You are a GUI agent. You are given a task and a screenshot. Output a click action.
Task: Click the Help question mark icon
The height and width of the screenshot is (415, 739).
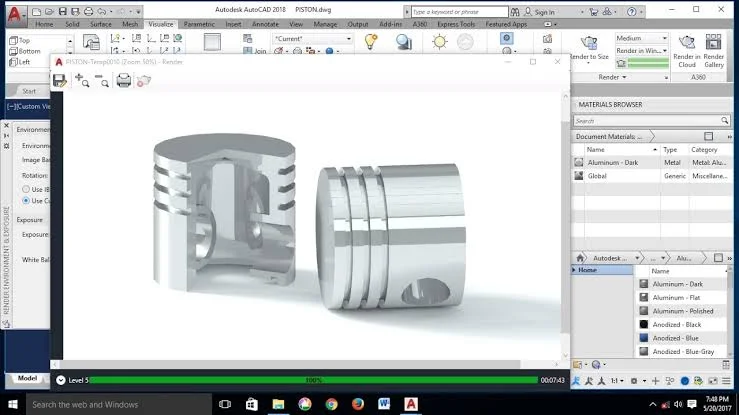point(632,12)
